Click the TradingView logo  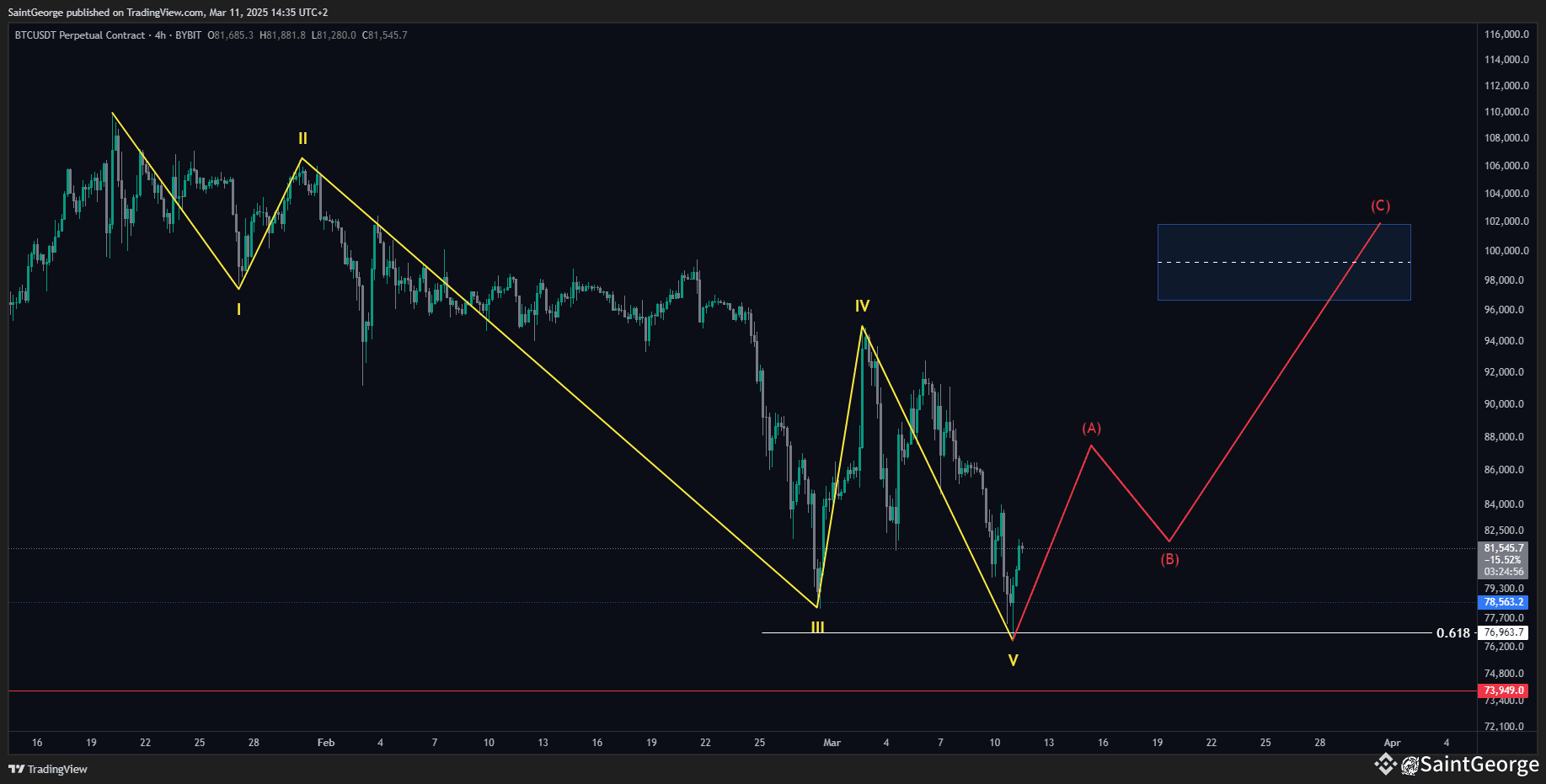click(48, 769)
